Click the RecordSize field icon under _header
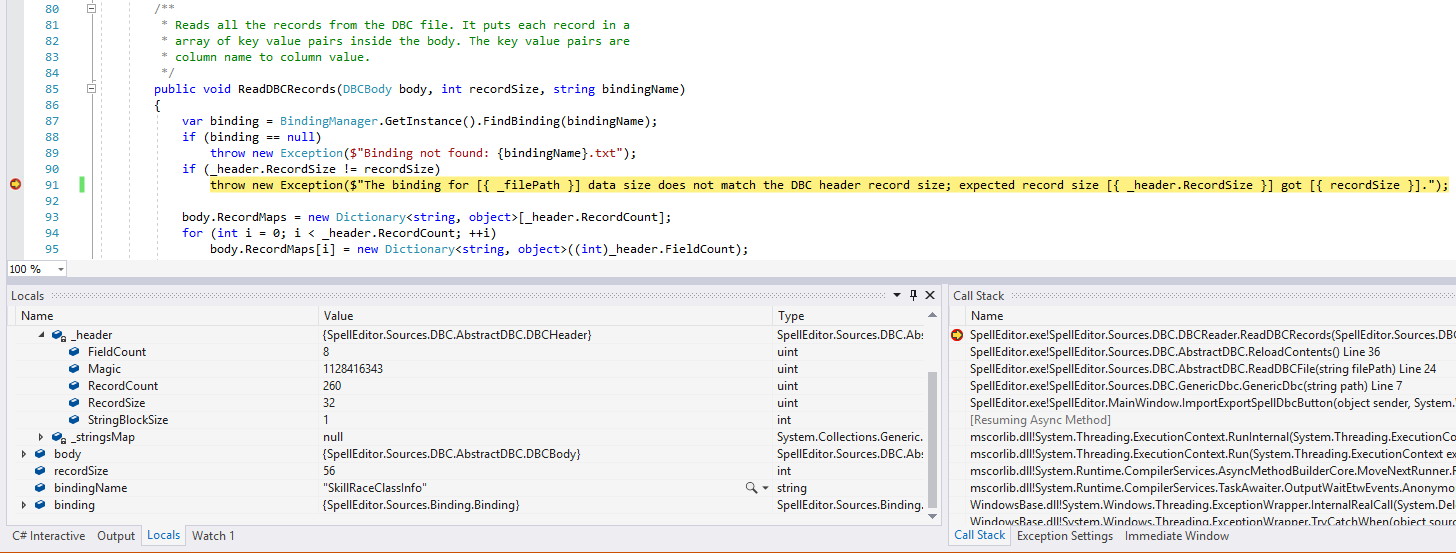 pyautogui.click(x=74, y=403)
